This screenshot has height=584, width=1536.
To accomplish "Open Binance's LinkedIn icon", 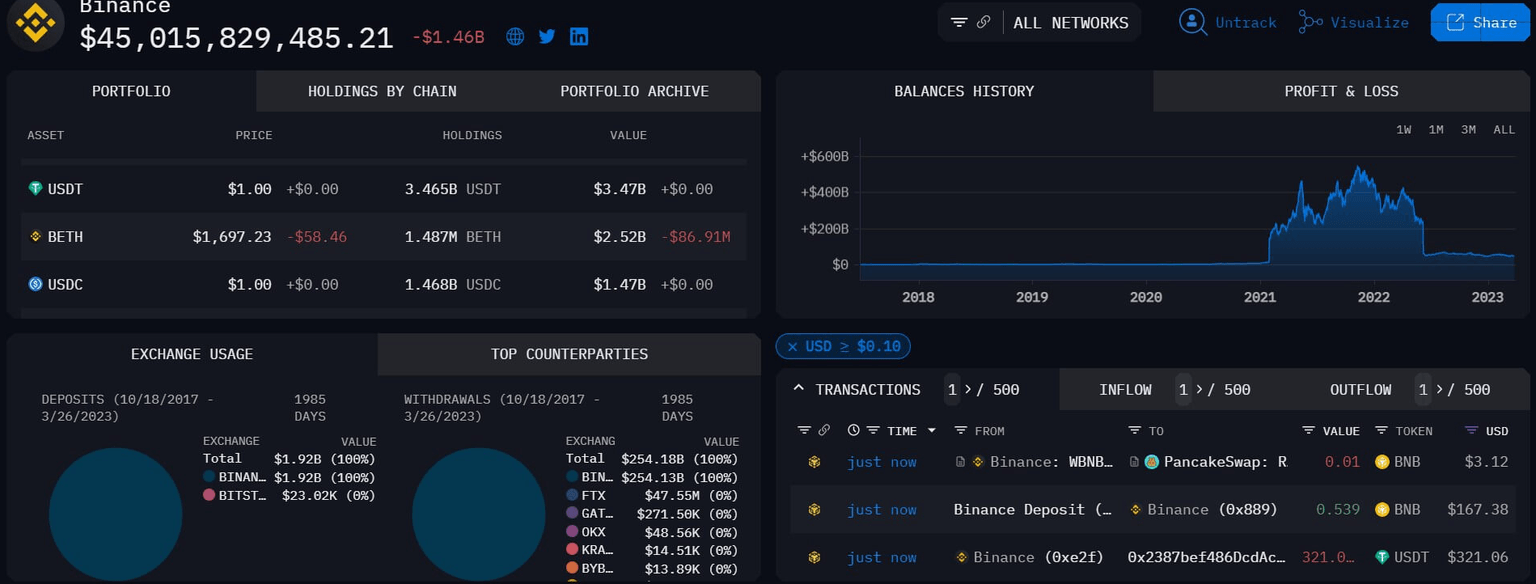I will 579,37.
